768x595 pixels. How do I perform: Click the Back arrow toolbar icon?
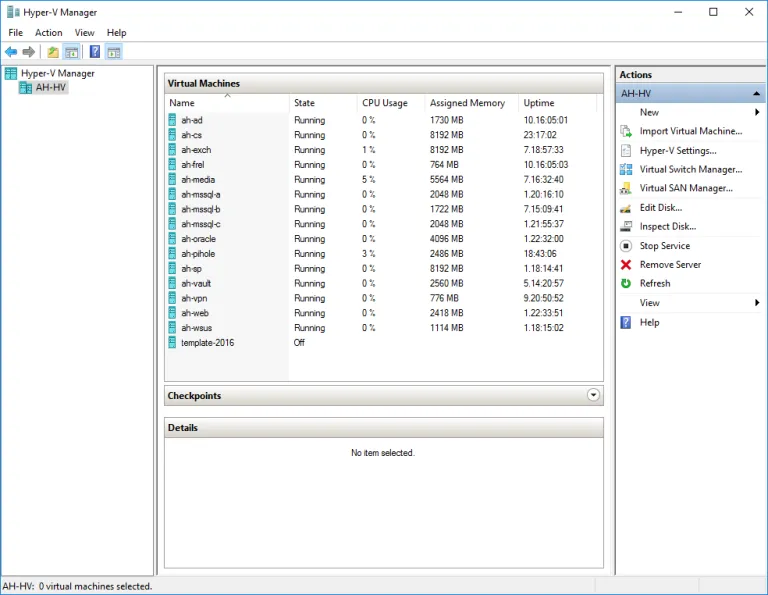pos(11,52)
